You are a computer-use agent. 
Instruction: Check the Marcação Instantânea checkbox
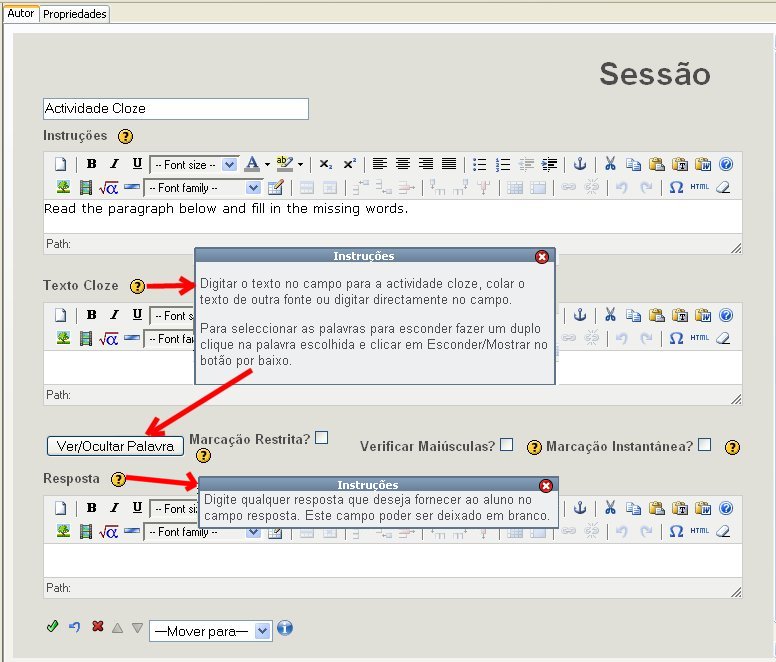coord(705,445)
